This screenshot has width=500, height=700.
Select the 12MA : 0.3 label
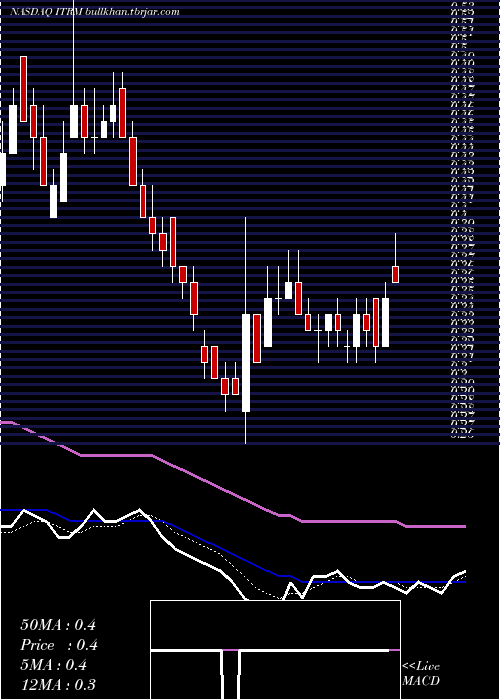click(58, 685)
